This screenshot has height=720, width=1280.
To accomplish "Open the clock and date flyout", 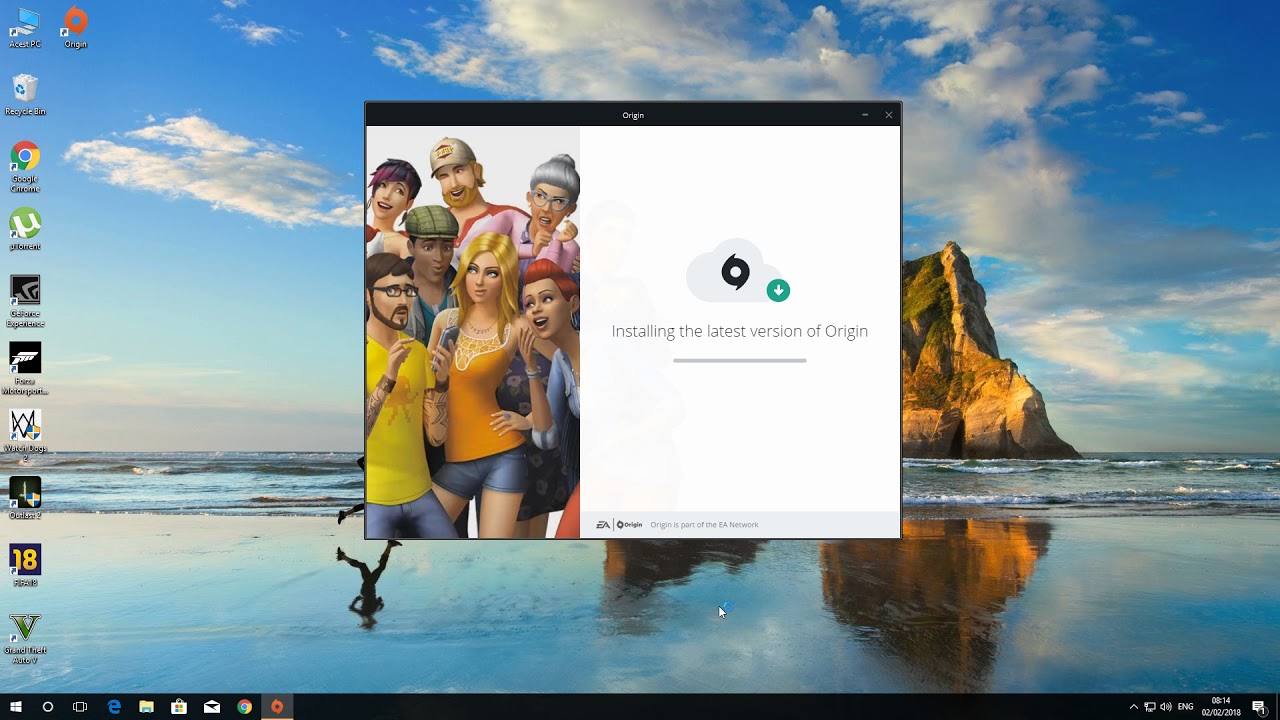I will pos(1221,707).
